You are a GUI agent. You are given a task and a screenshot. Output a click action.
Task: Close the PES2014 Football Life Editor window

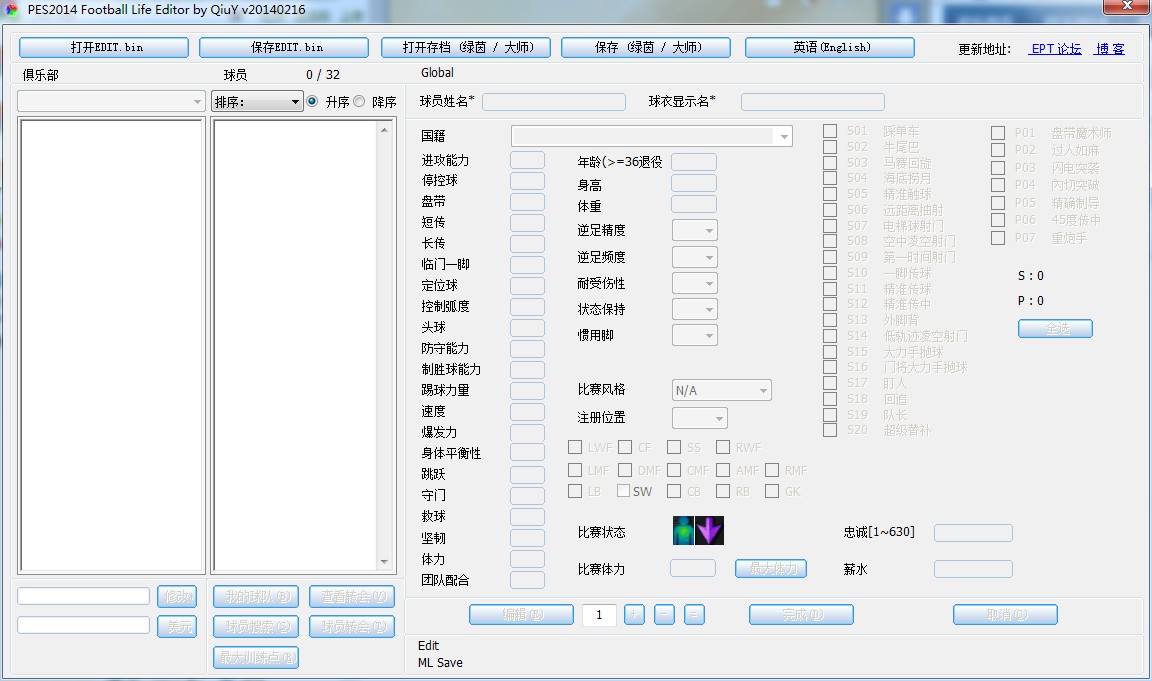1126,6
